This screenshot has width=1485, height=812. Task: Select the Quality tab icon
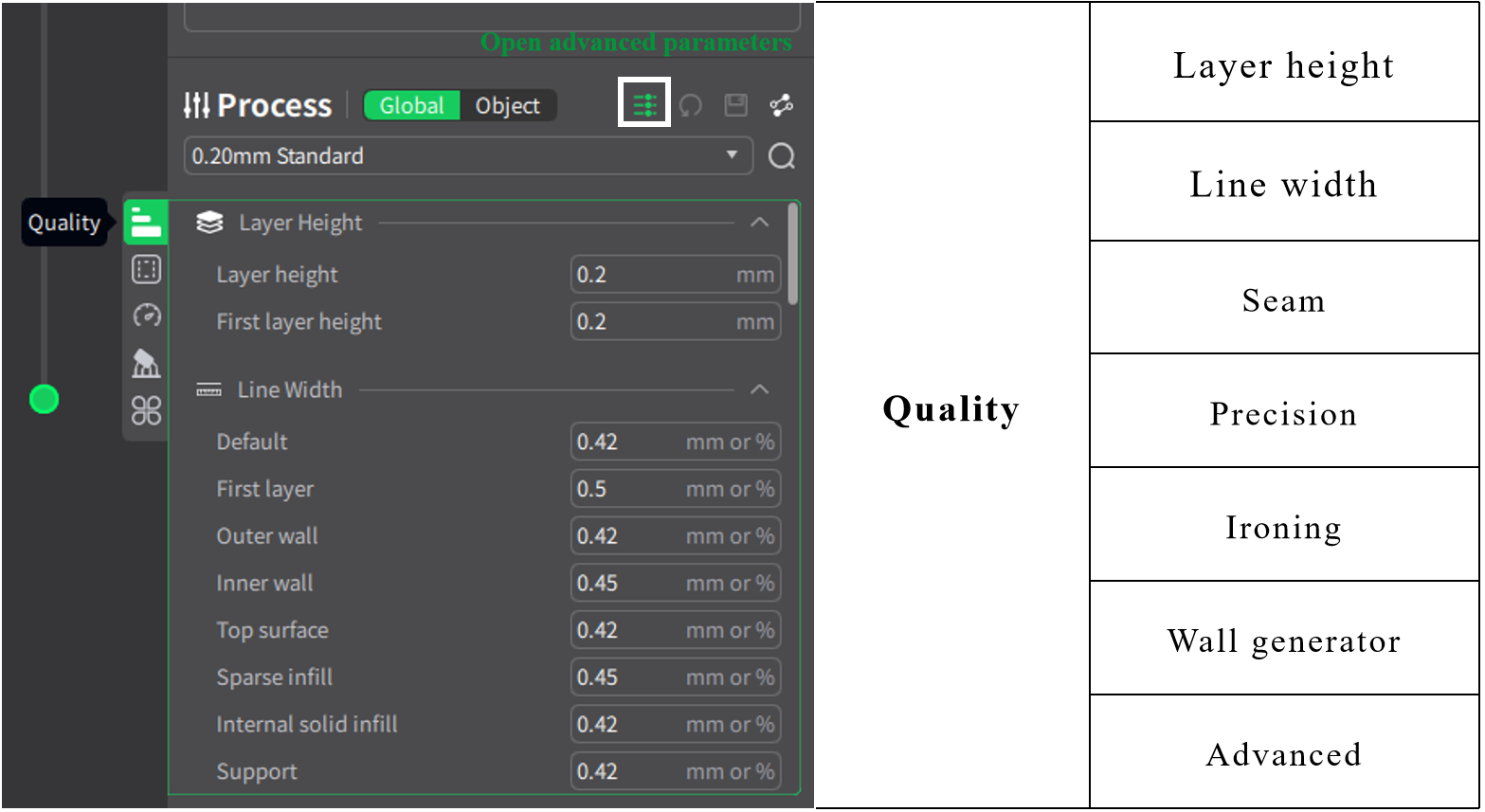pos(146,223)
